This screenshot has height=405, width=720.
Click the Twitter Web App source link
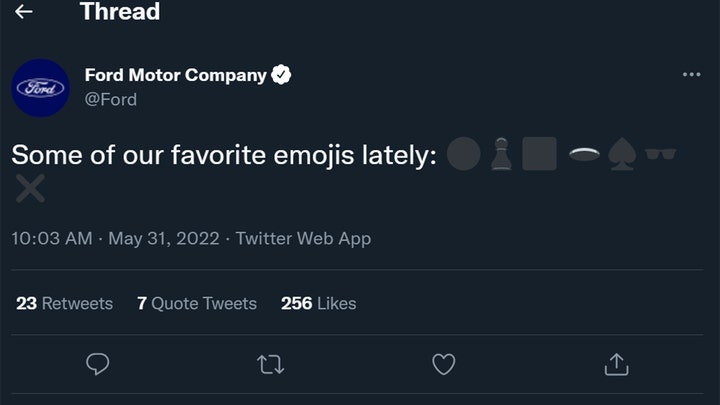[x=303, y=239]
